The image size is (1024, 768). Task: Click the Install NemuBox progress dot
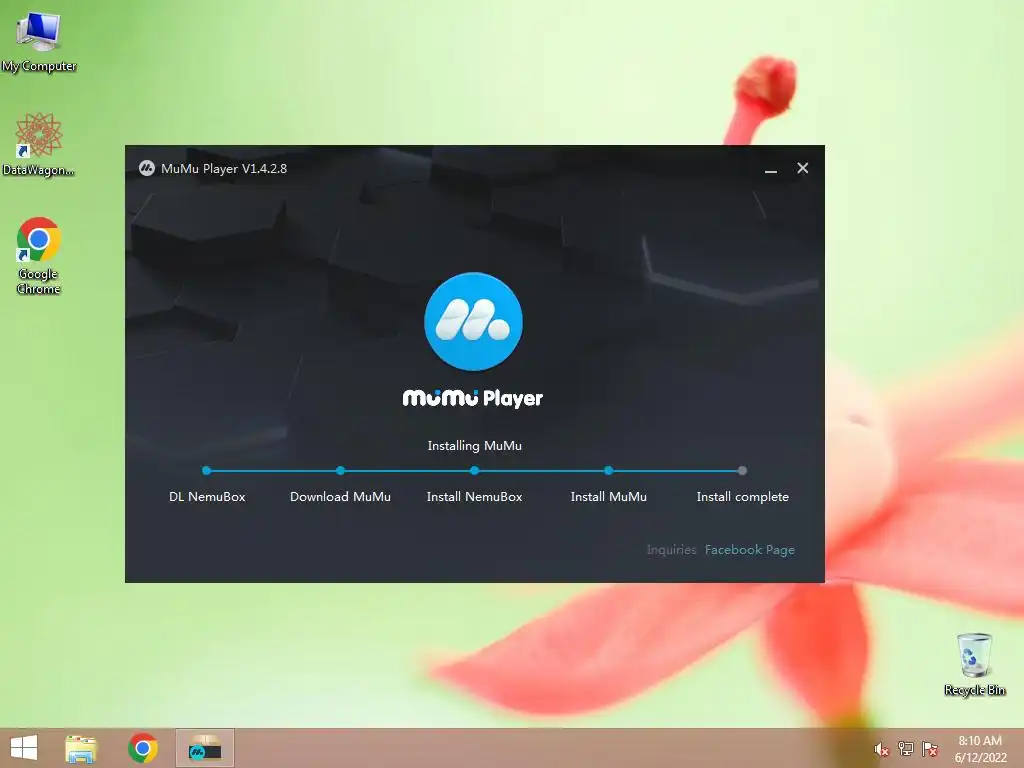474,470
